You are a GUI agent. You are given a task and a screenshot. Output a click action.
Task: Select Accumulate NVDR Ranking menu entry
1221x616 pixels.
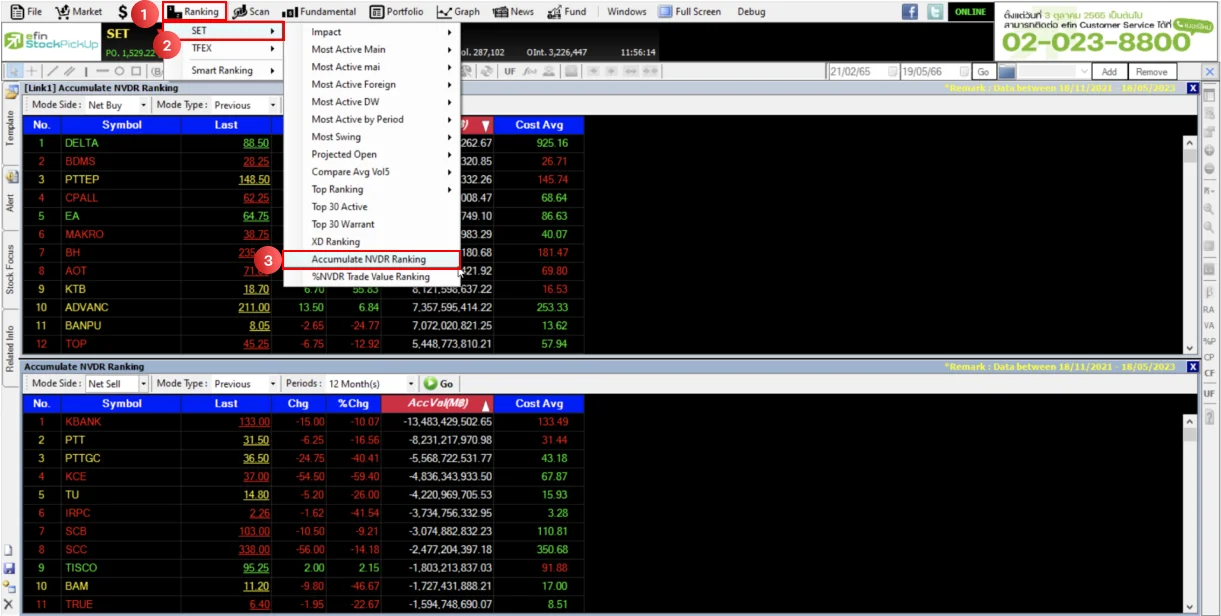point(371,259)
